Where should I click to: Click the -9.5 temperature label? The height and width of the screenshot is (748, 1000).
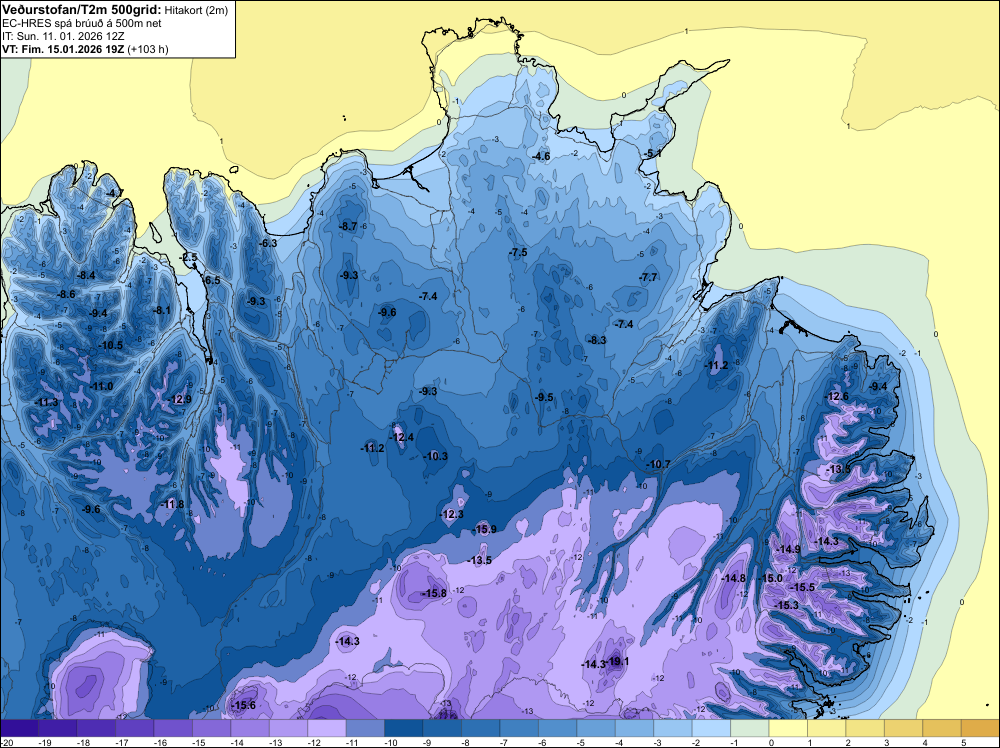pyautogui.click(x=544, y=397)
